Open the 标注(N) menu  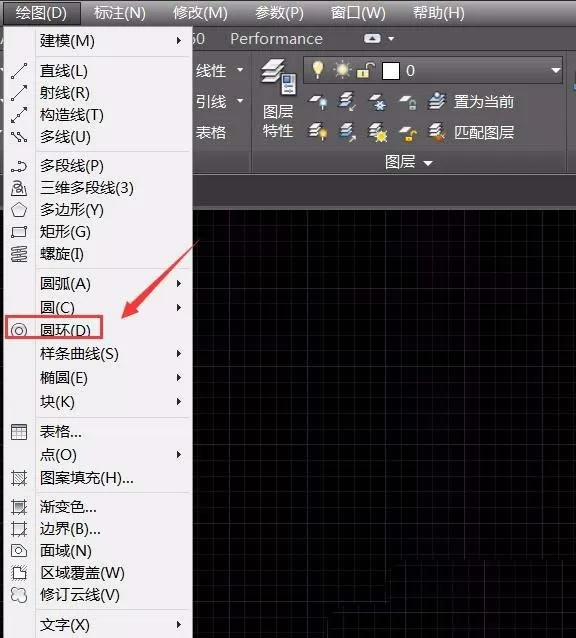[120, 13]
